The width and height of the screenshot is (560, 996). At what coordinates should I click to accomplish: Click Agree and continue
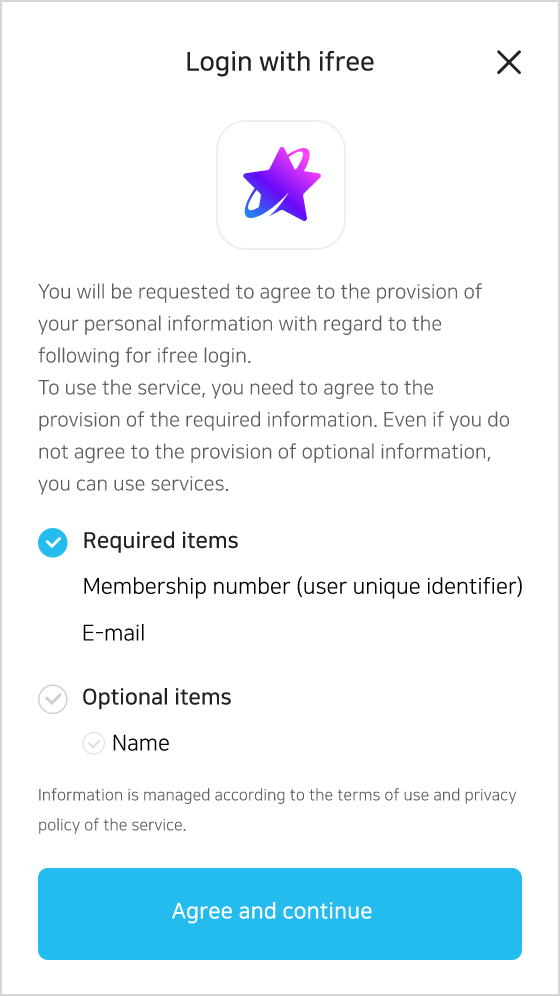(280, 913)
